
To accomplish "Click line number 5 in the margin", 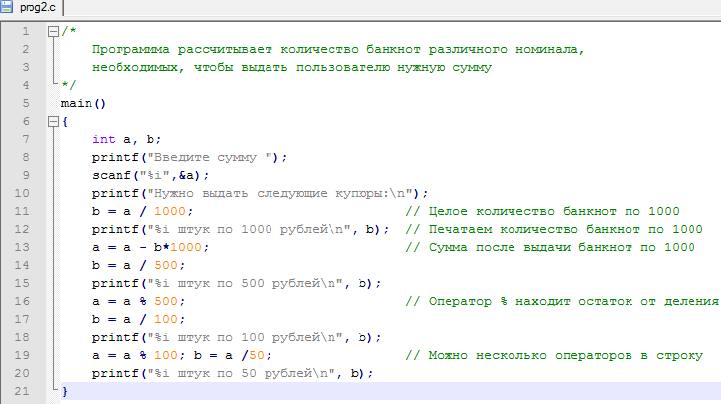I will [x=26, y=103].
